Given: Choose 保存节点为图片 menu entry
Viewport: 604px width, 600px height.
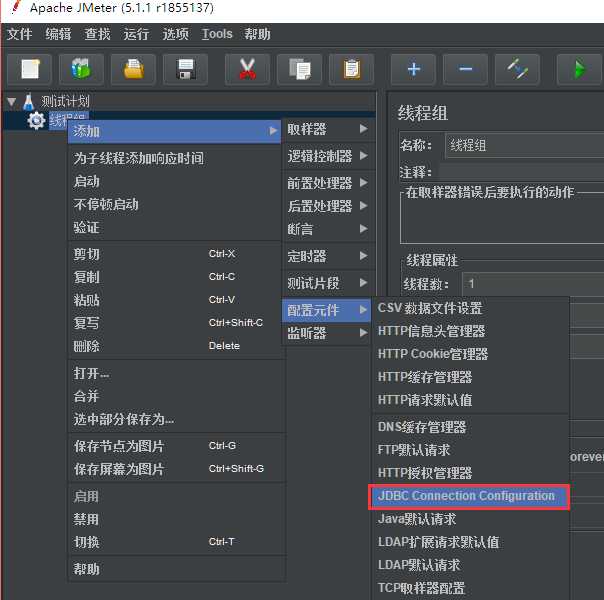Looking at the screenshot, I should pos(176,446).
